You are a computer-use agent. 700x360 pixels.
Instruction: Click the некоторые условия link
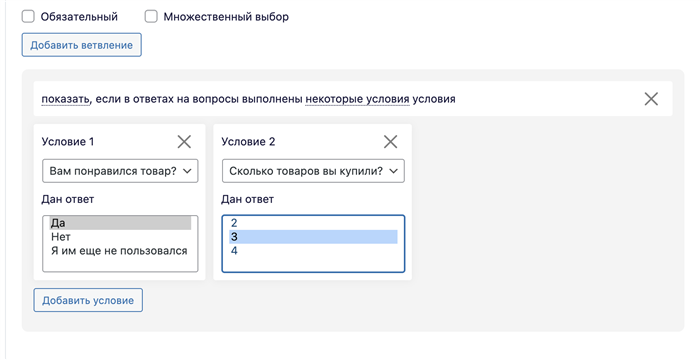point(357,99)
